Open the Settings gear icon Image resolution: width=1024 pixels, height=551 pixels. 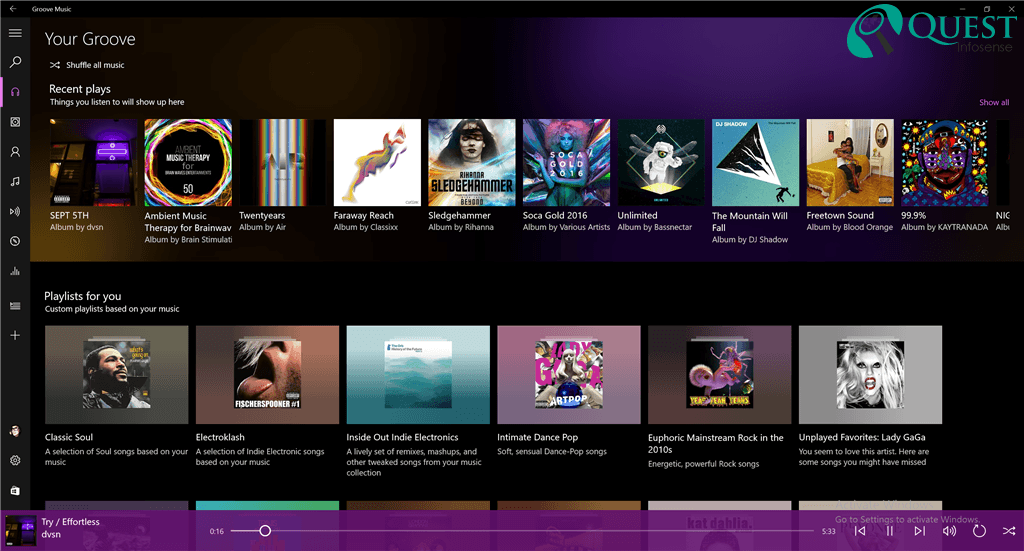coord(15,460)
